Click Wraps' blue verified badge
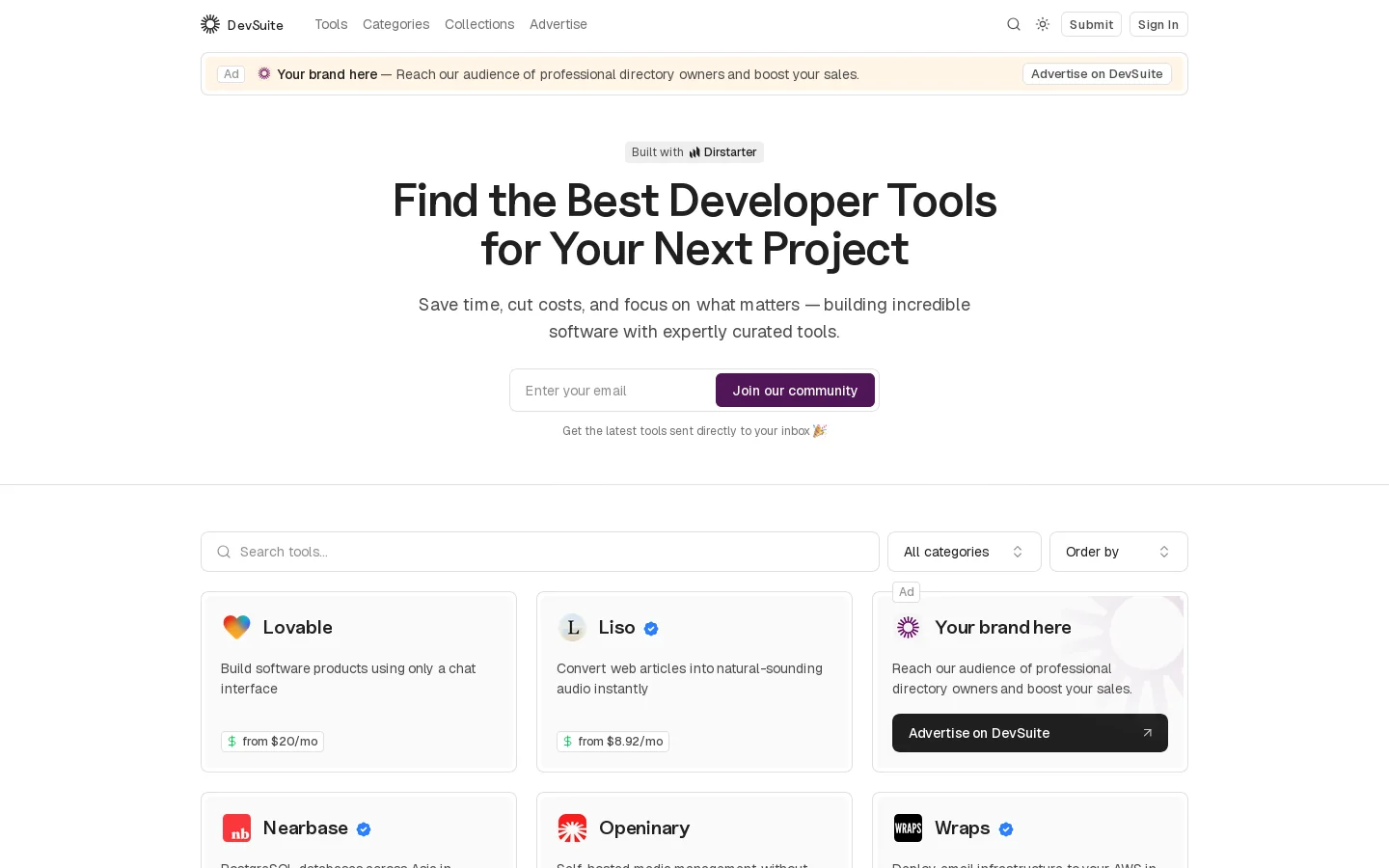The height and width of the screenshot is (868, 1389). (1006, 829)
